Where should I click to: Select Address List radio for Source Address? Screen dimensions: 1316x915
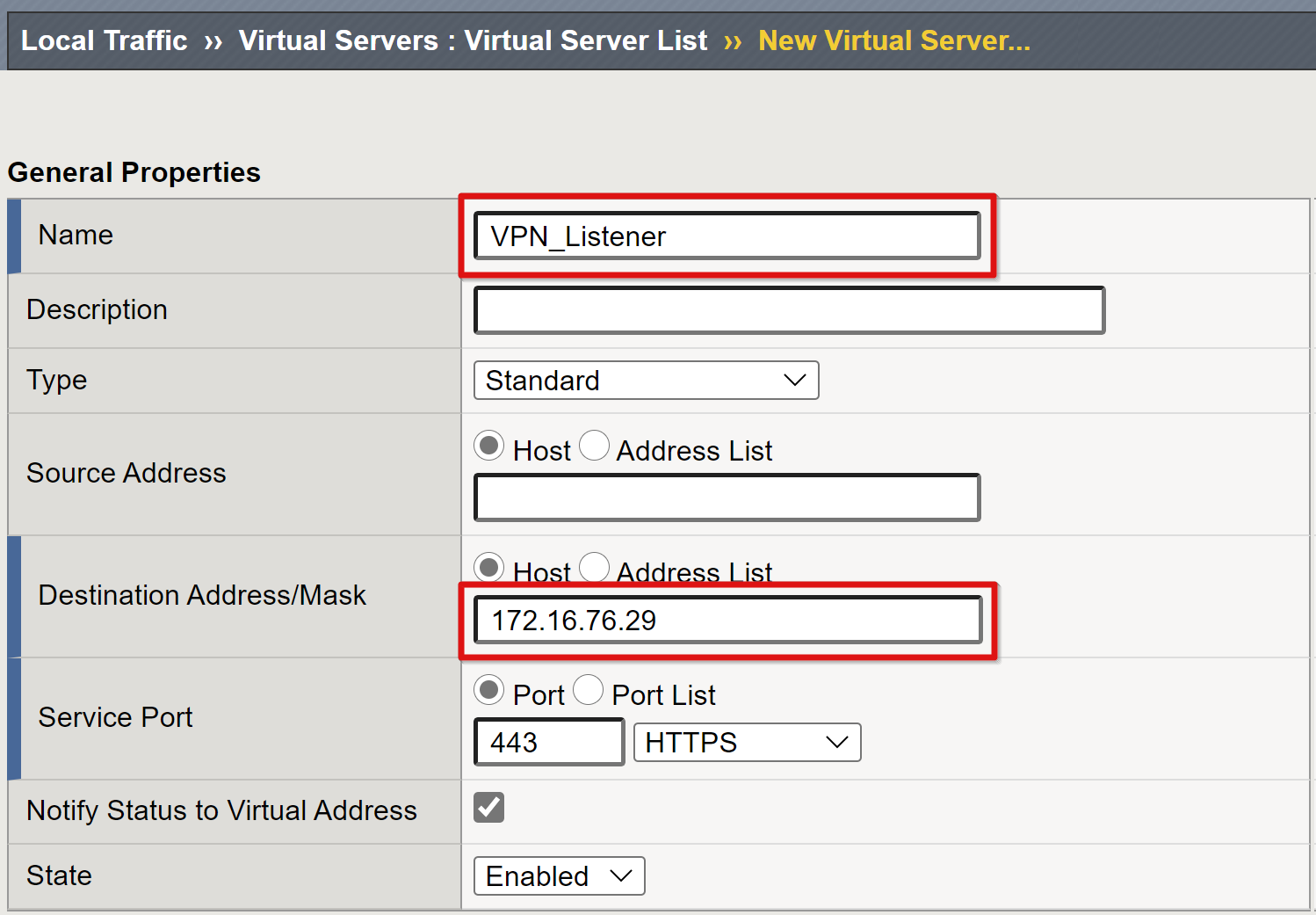pos(594,446)
